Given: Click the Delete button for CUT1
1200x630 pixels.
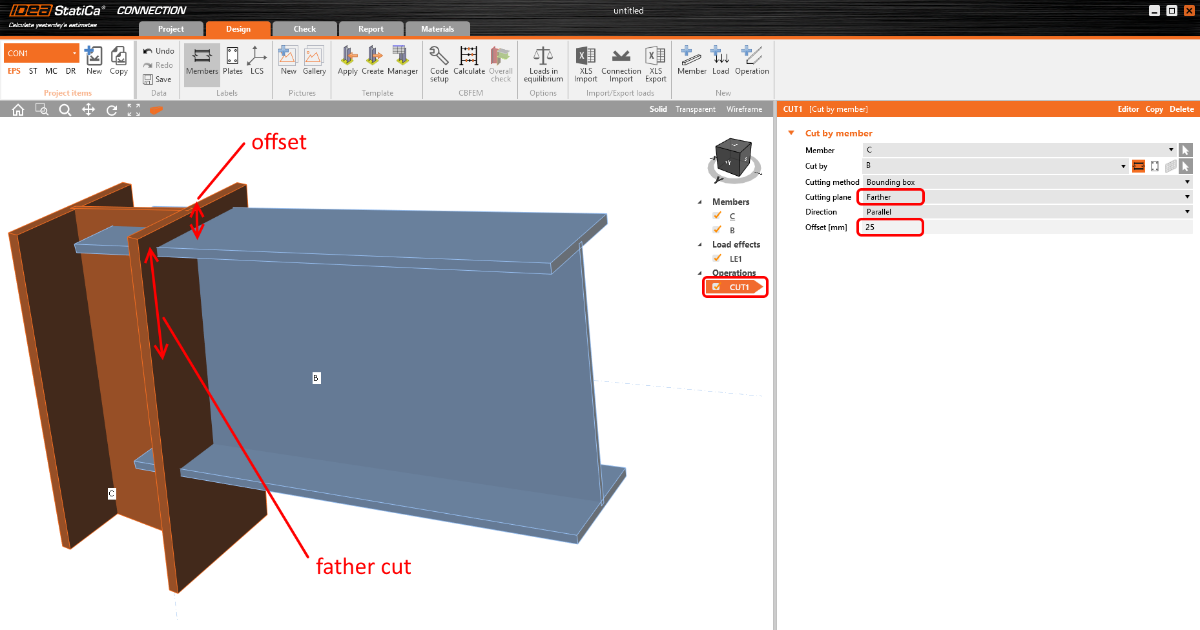Looking at the screenshot, I should pyautogui.click(x=1181, y=109).
